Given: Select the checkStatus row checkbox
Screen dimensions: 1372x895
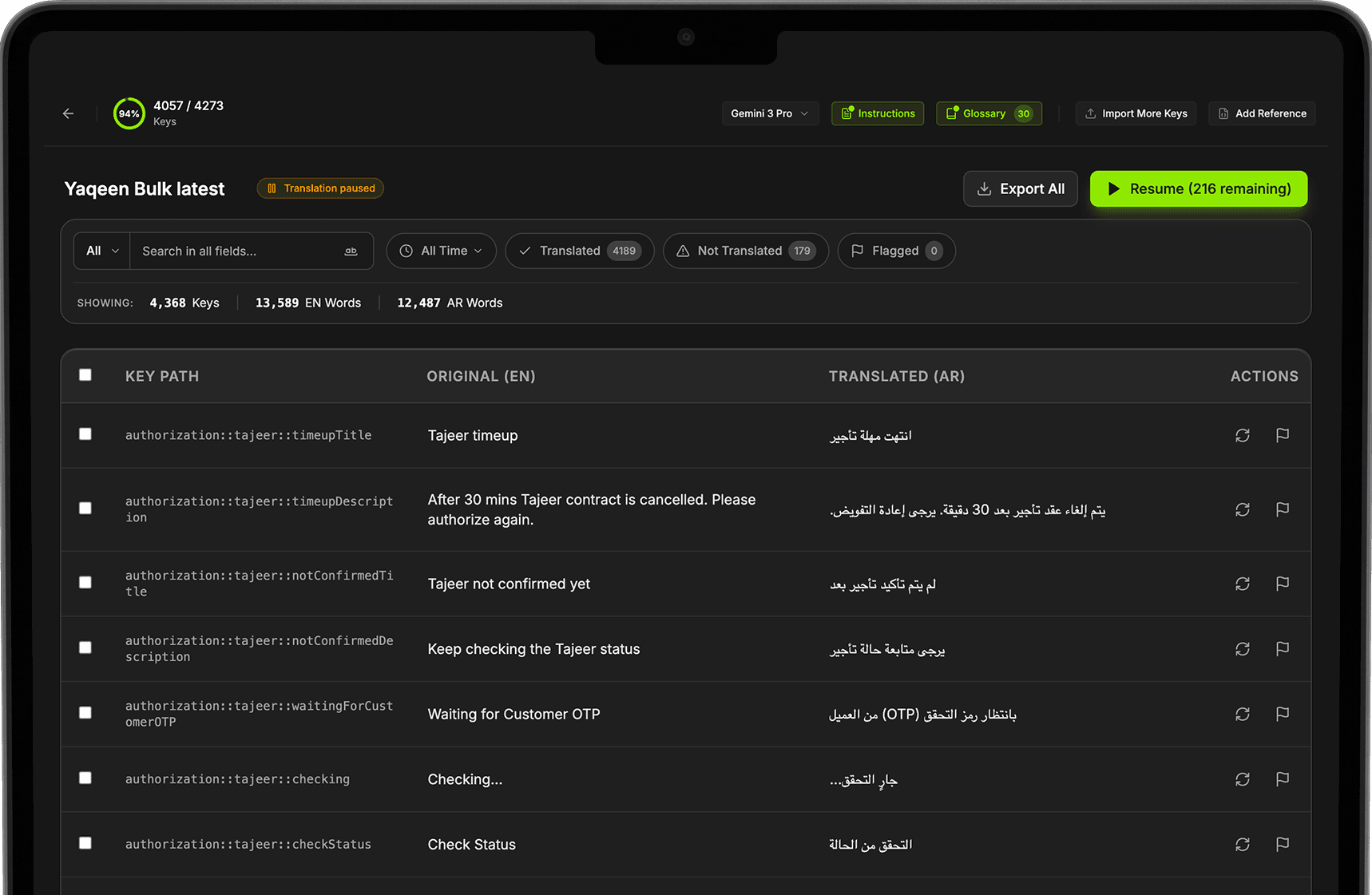Looking at the screenshot, I should point(85,843).
